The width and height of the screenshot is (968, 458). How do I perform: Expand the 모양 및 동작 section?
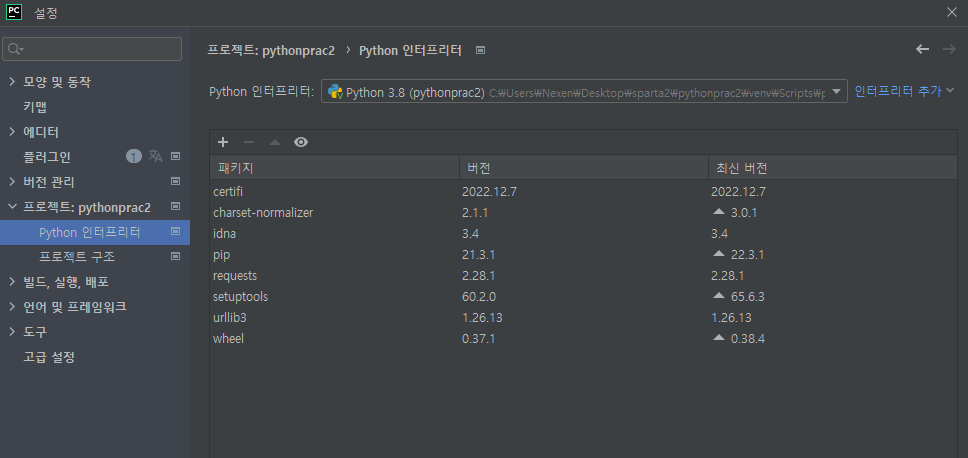(x=12, y=81)
